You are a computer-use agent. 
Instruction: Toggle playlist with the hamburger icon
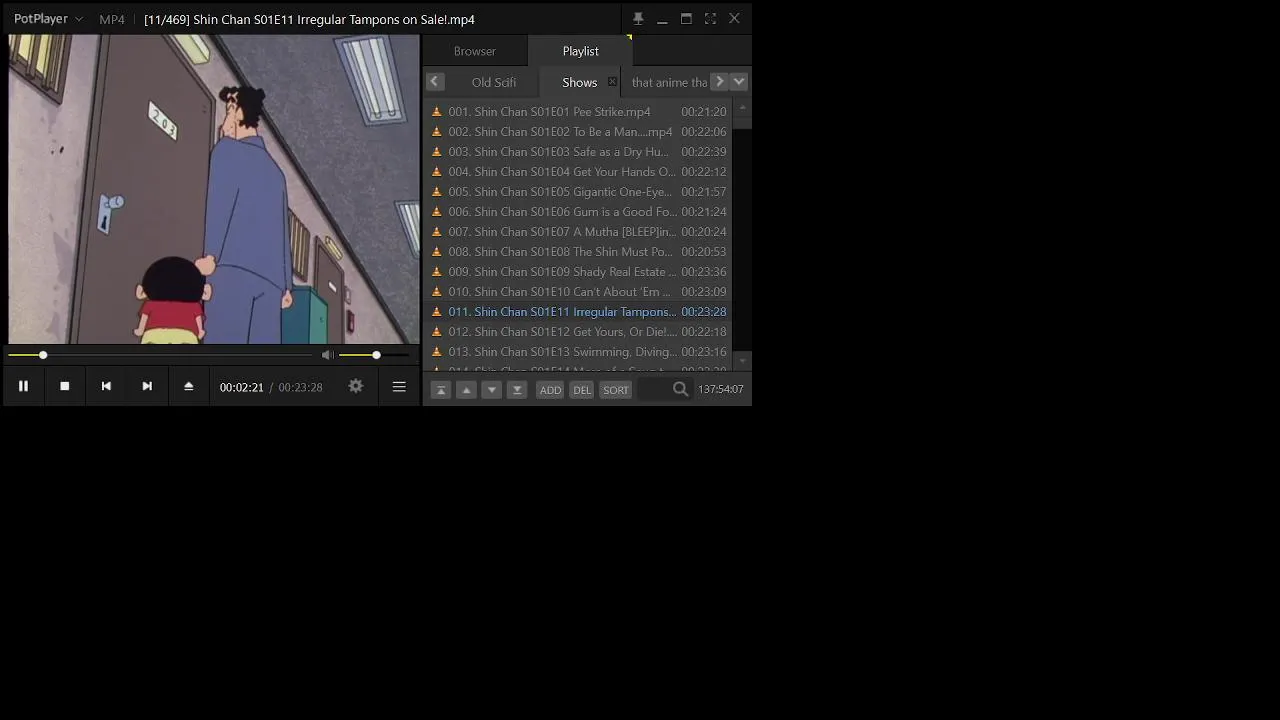pos(399,386)
